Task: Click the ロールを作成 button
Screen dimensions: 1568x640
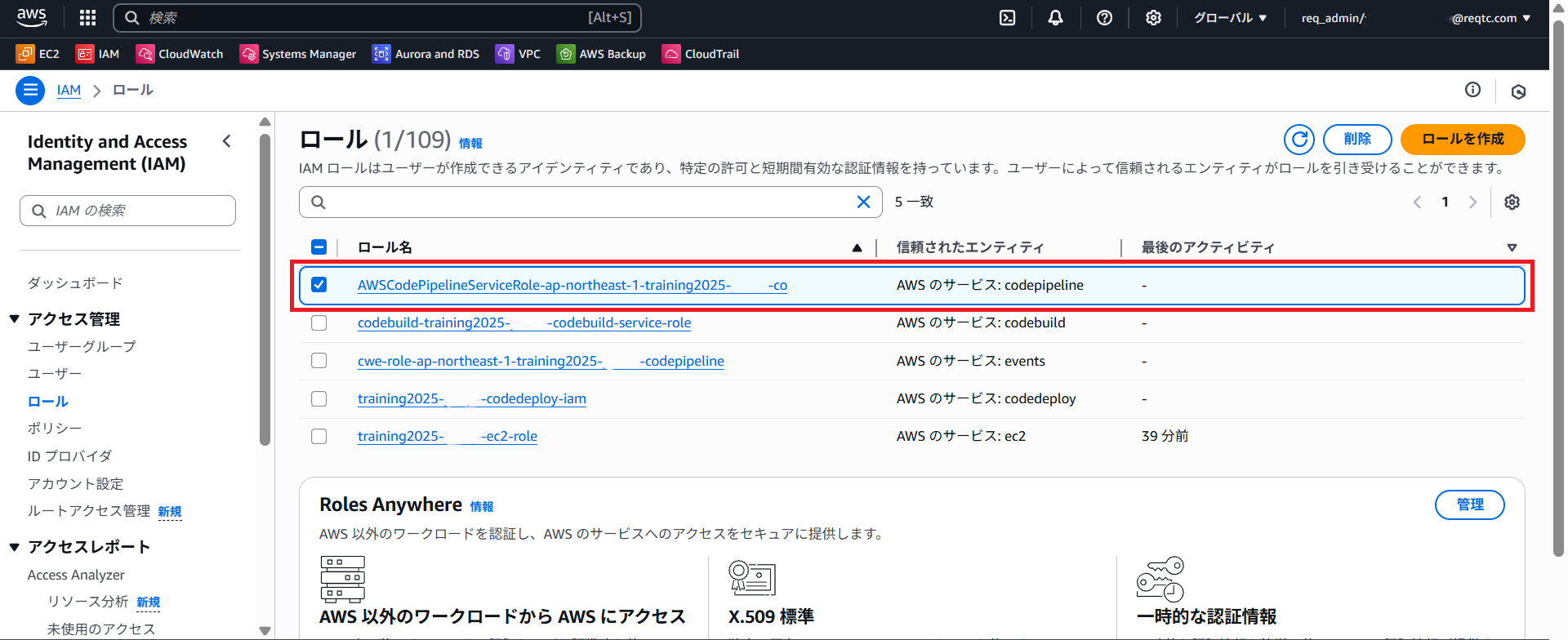Action: coord(1463,139)
